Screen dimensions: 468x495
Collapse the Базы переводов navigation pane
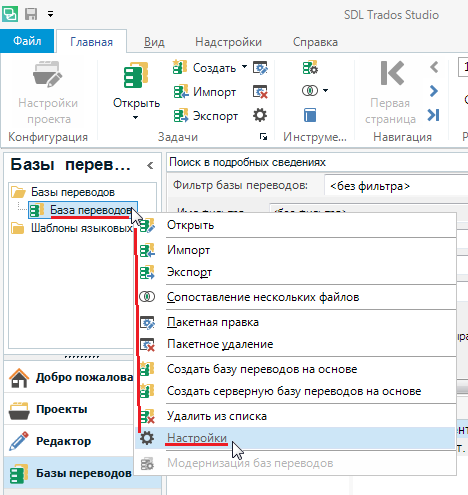150,165
